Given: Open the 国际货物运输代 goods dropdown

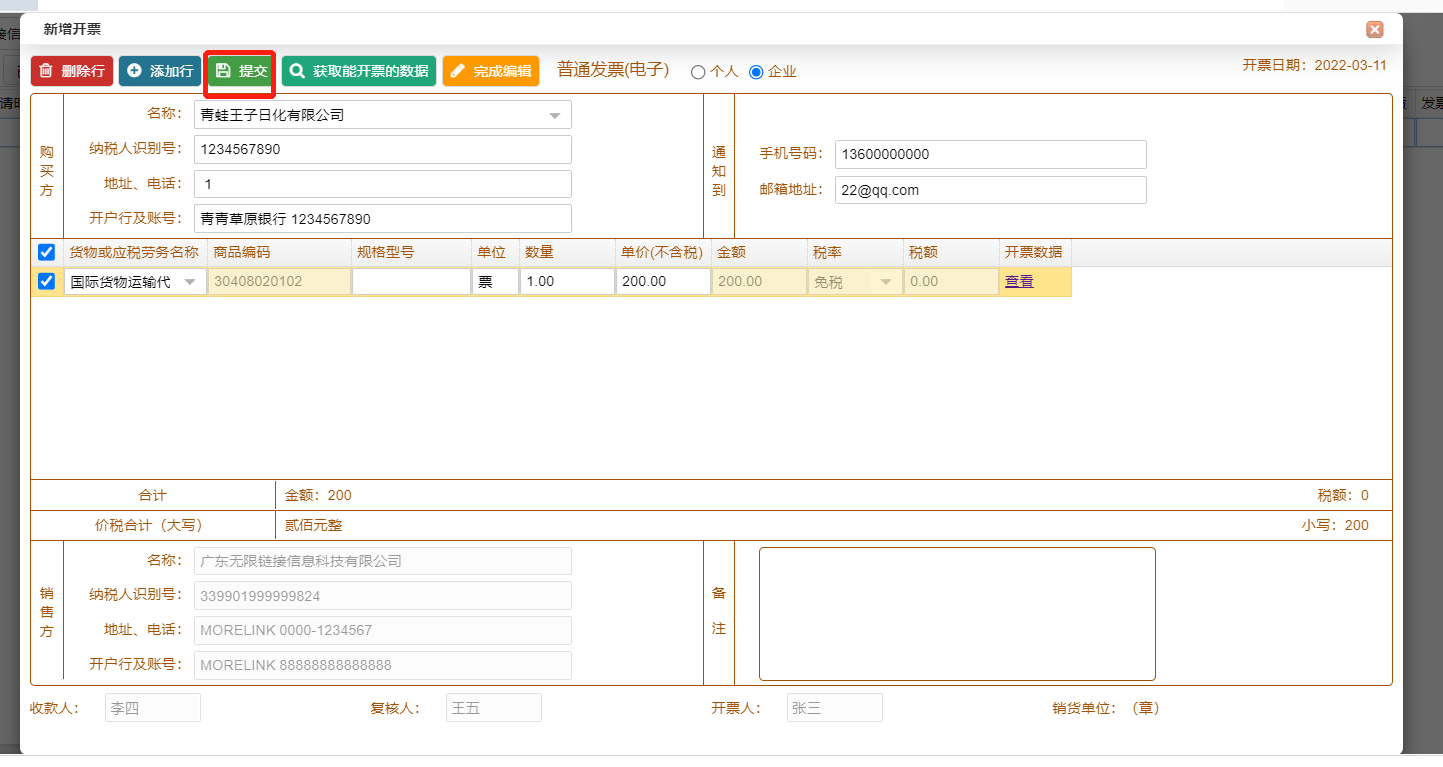Looking at the screenshot, I should coord(190,282).
